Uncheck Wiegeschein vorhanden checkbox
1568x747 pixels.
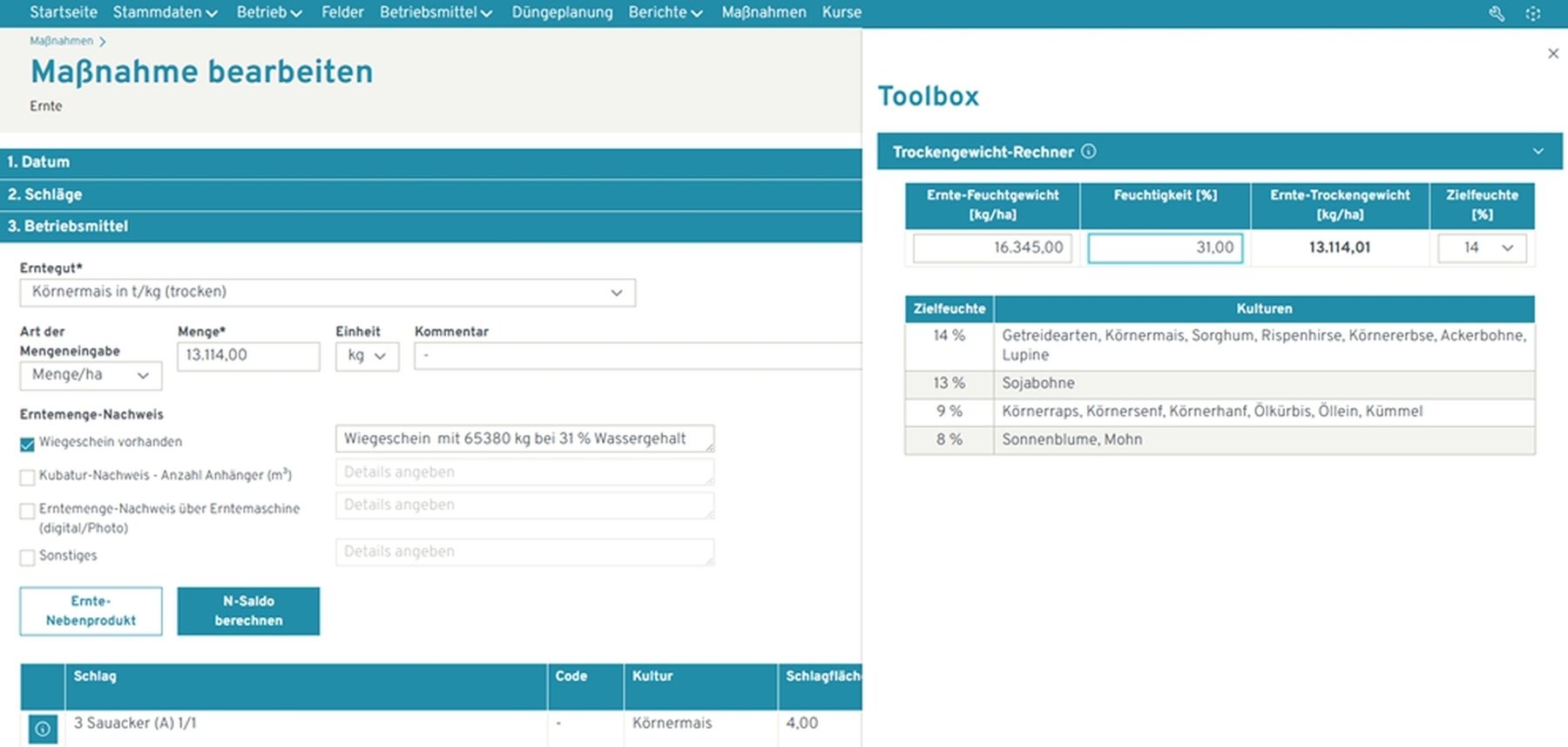(28, 445)
